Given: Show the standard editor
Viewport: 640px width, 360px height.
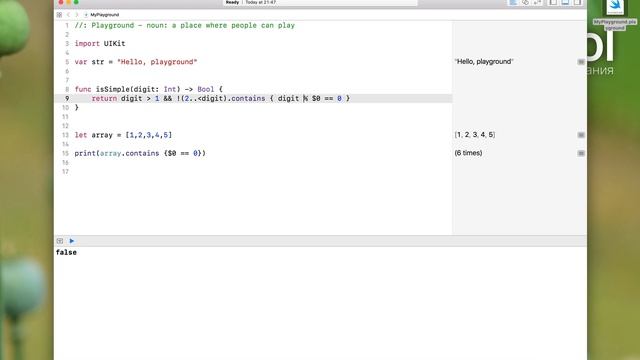Looking at the screenshot, I should click(x=513, y=2).
